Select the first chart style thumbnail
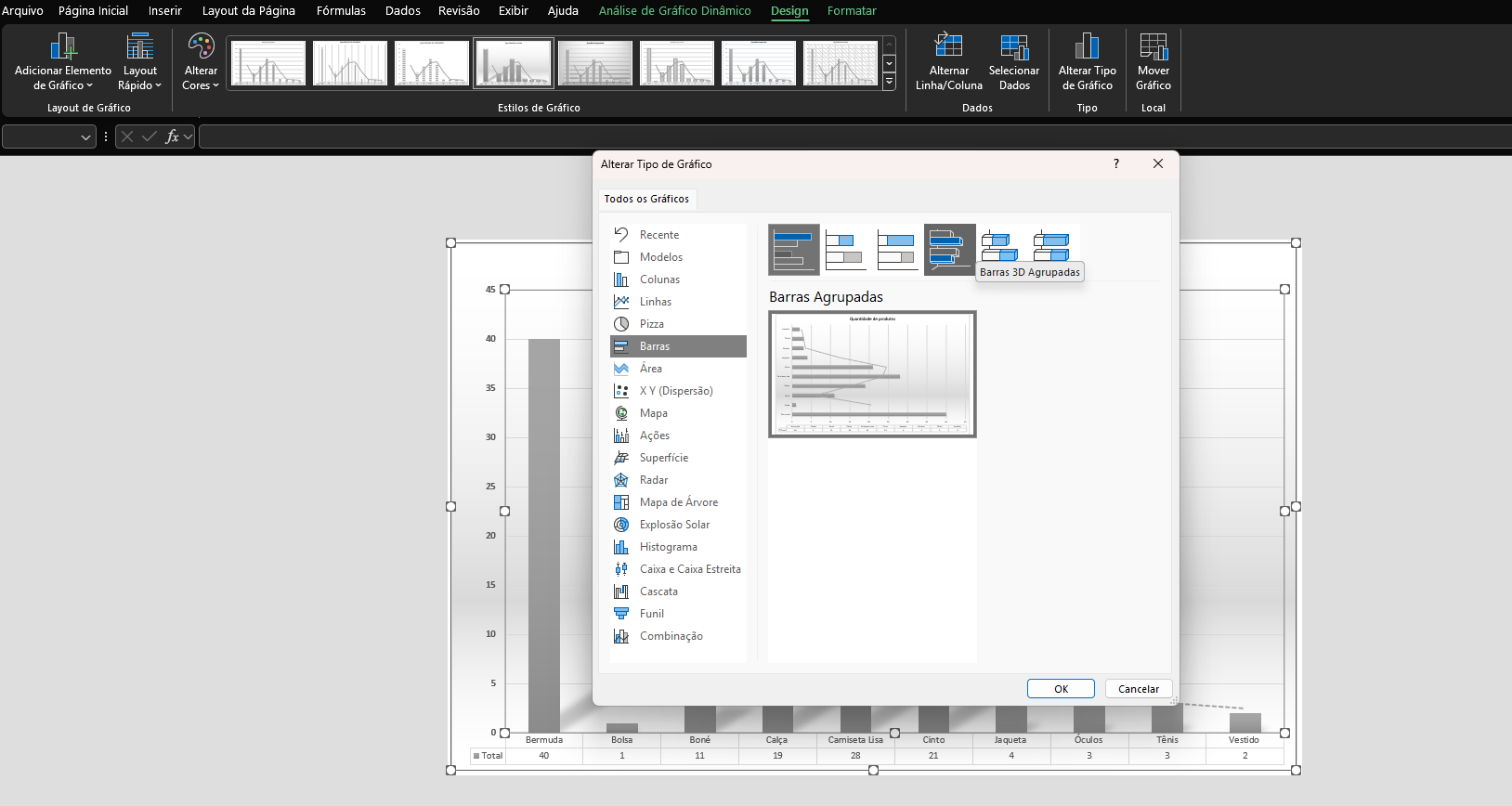This screenshot has height=806, width=1512. 268,63
